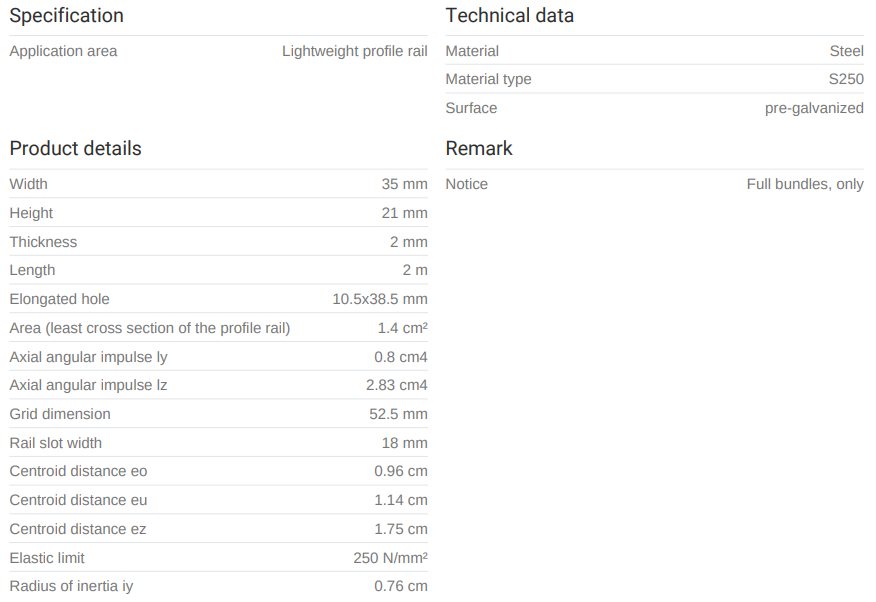The width and height of the screenshot is (876, 602).
Task: Click the Rail slot width value 18 mm
Action: (x=404, y=443)
